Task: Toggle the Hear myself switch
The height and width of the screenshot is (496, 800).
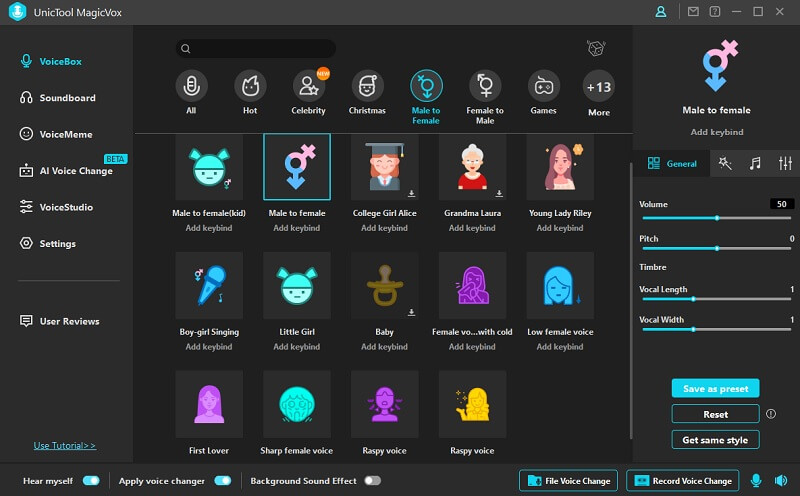Action: 91,481
